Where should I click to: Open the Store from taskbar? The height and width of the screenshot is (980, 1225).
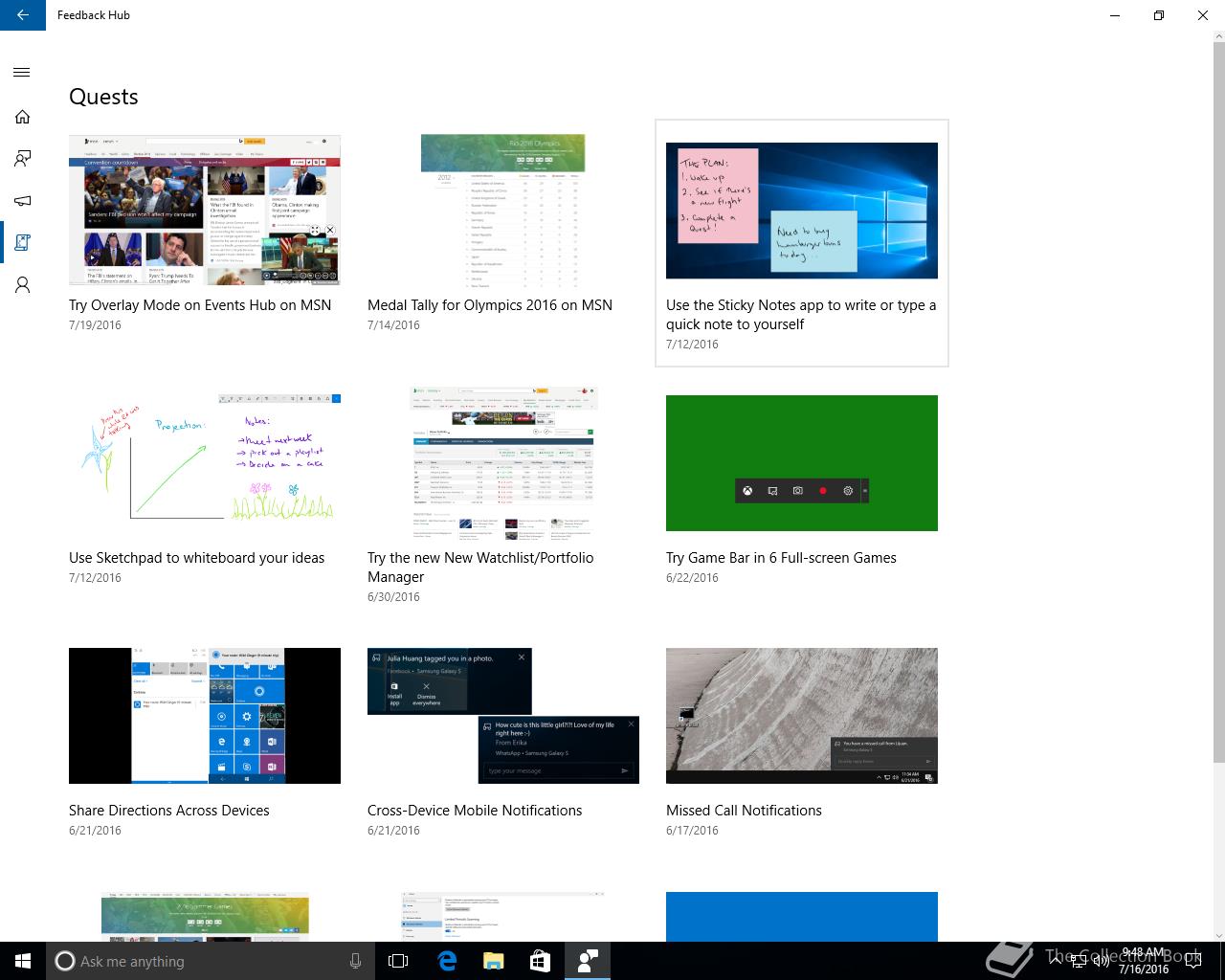pyautogui.click(x=540, y=961)
